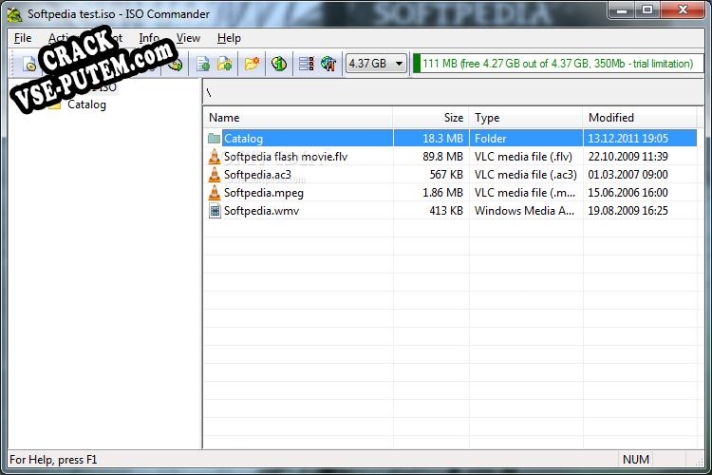The height and width of the screenshot is (475, 712).
Task: Select the file Softpedia.ac3
Action: [x=257, y=175]
